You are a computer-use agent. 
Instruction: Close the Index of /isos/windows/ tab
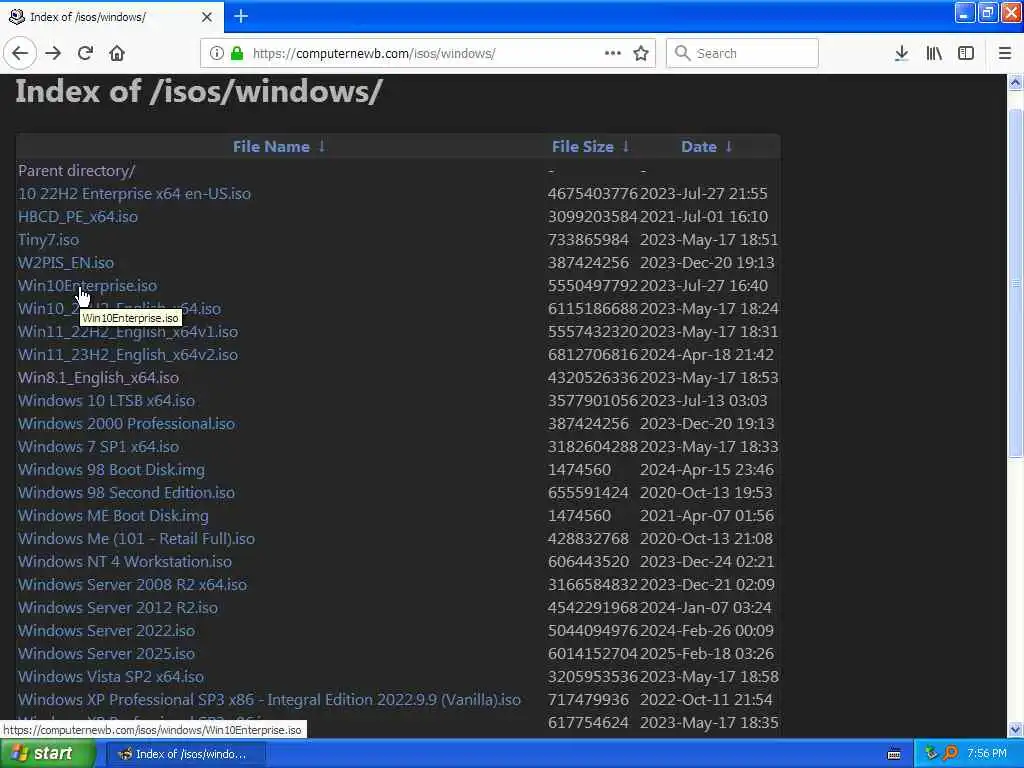click(207, 17)
